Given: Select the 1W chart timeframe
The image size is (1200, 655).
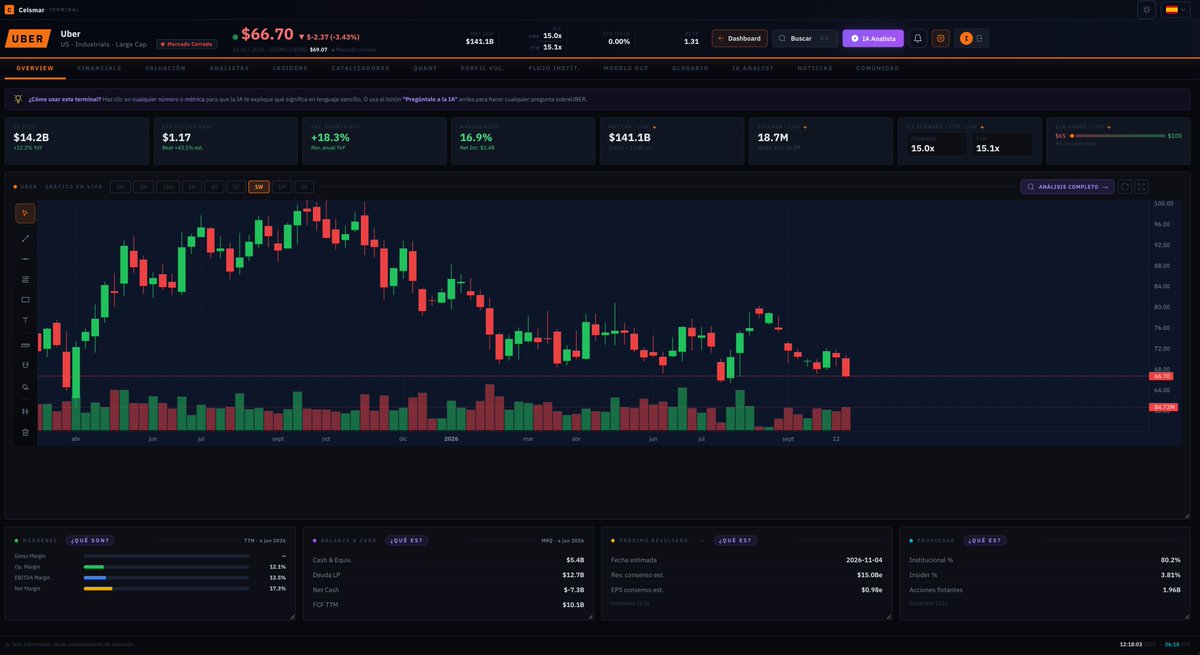Looking at the screenshot, I should coord(259,187).
